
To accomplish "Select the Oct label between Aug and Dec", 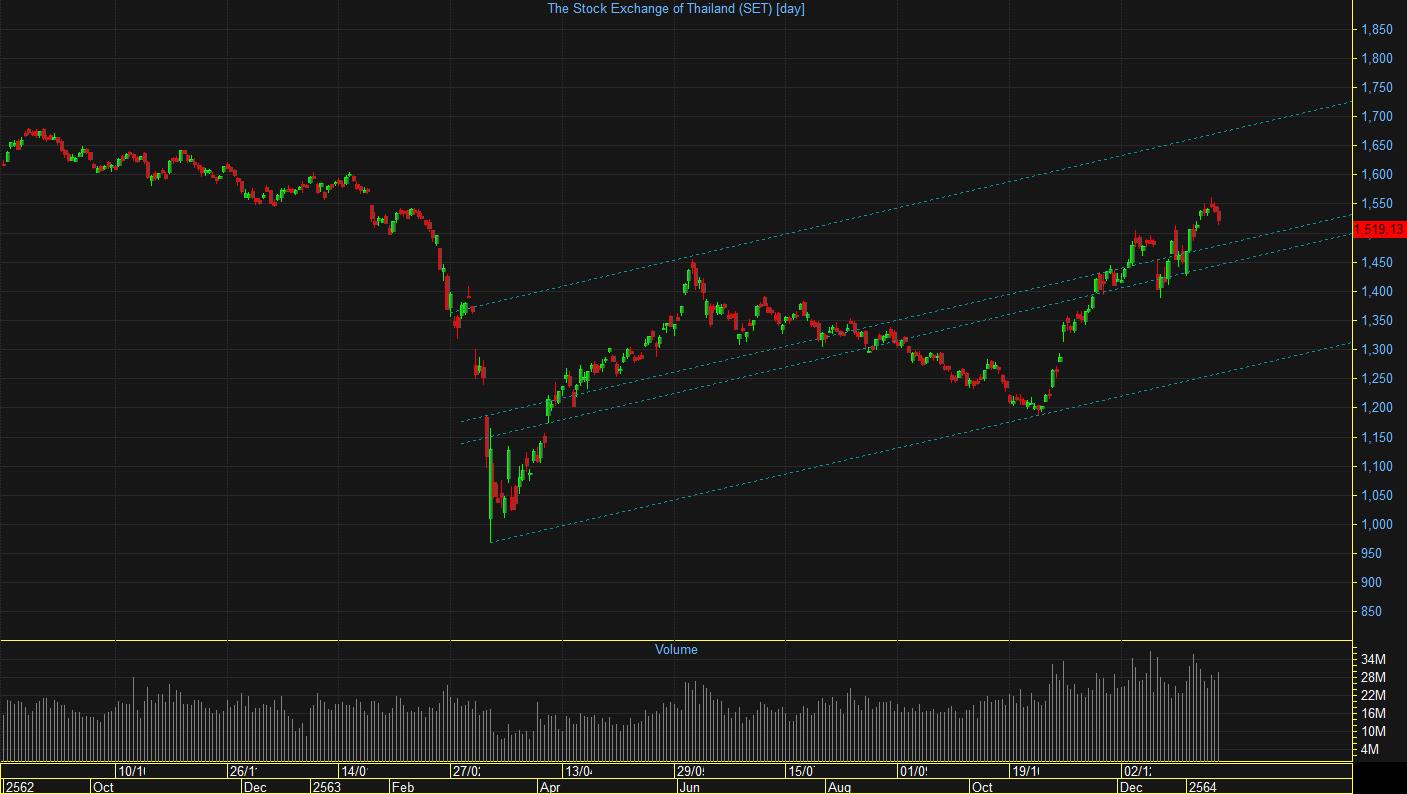I will (982, 787).
